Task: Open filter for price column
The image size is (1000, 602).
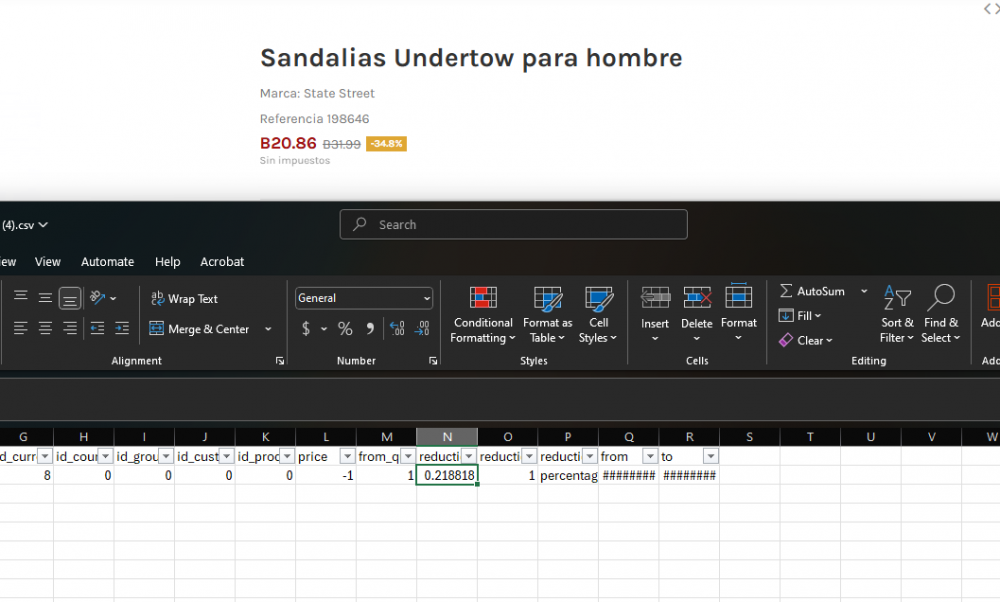Action: pos(347,457)
